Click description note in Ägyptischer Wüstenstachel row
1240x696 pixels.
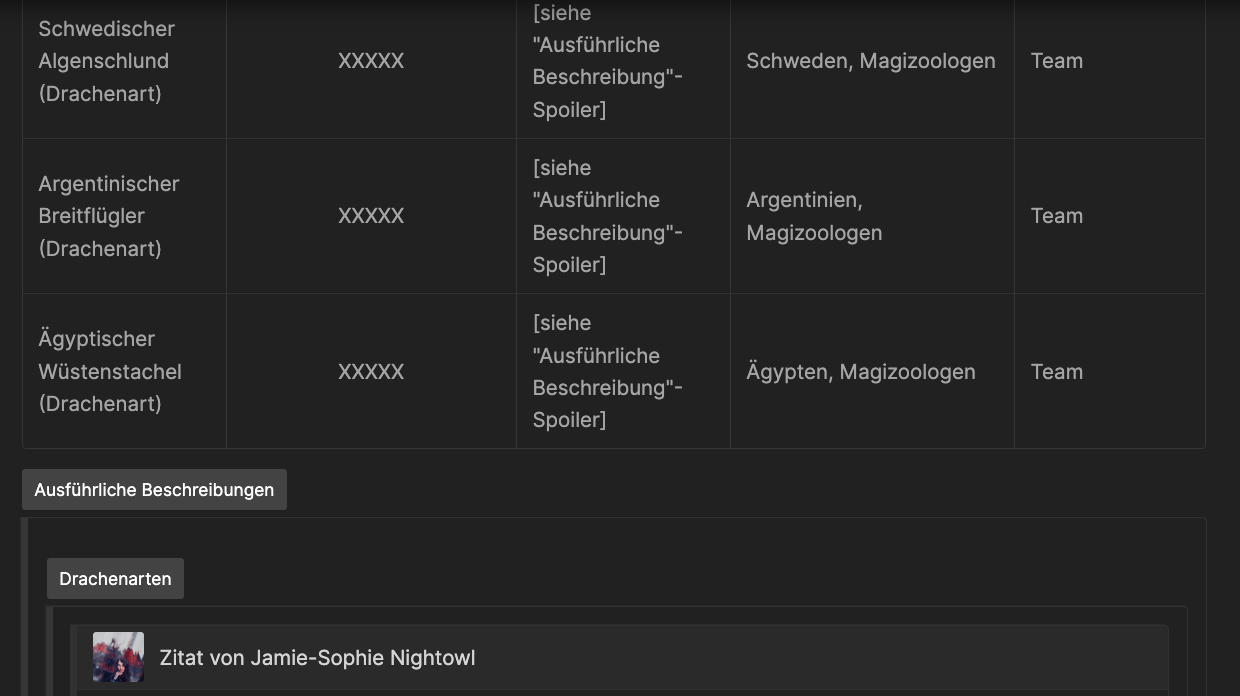click(607, 371)
